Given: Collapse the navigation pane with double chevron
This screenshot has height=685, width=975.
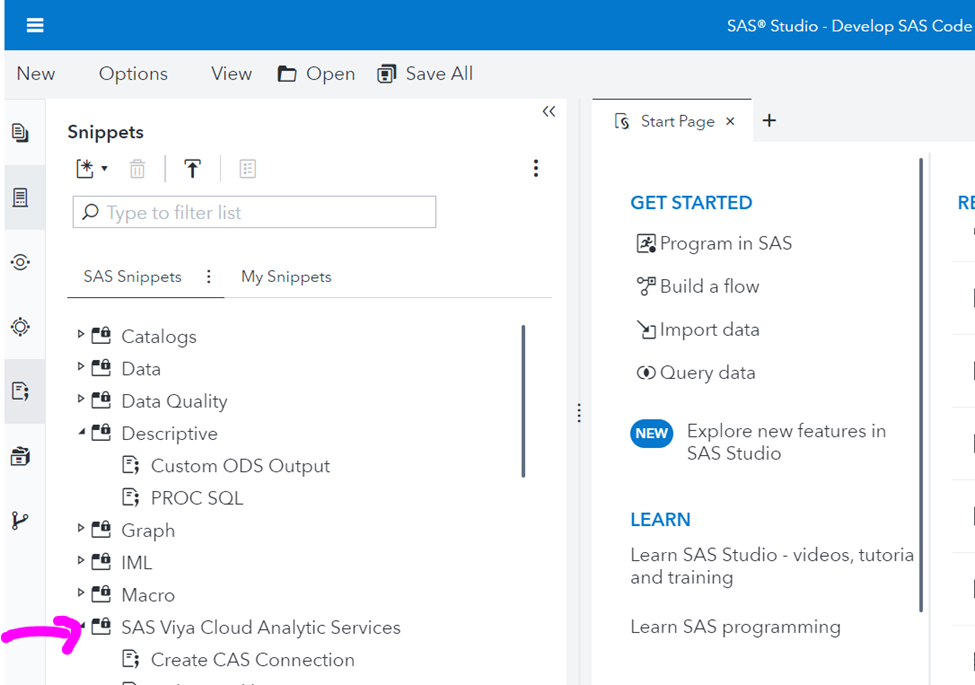Looking at the screenshot, I should pyautogui.click(x=548, y=112).
